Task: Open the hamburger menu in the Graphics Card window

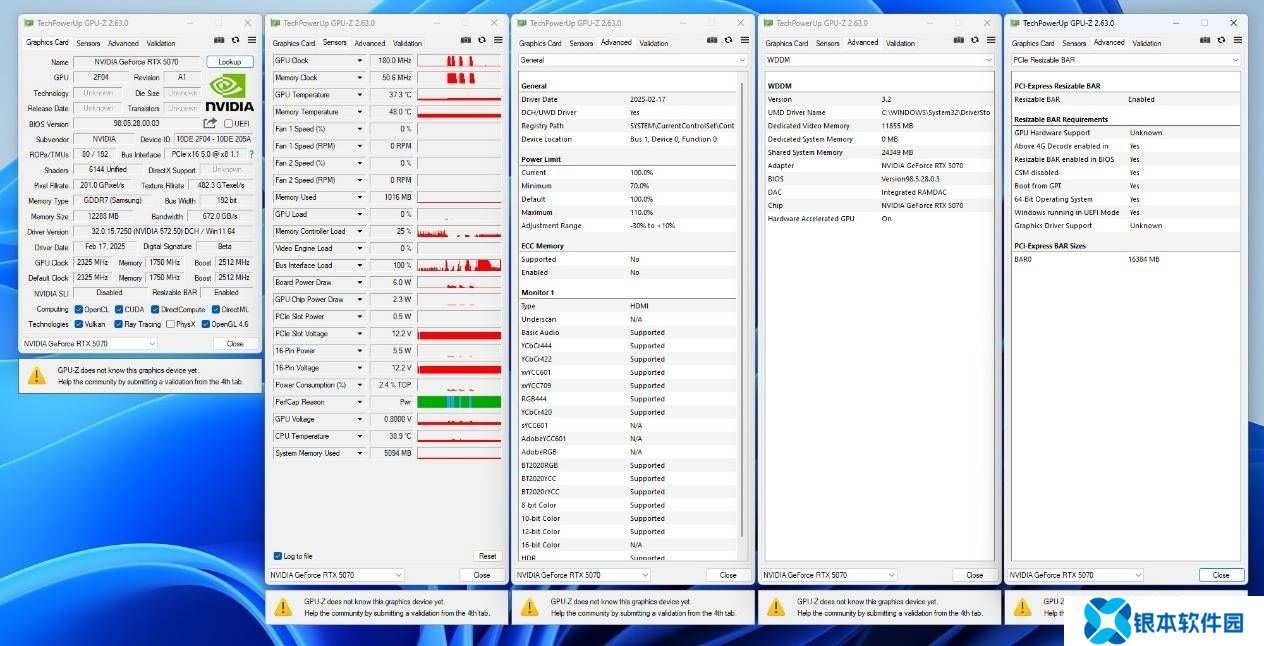Action: pos(251,40)
